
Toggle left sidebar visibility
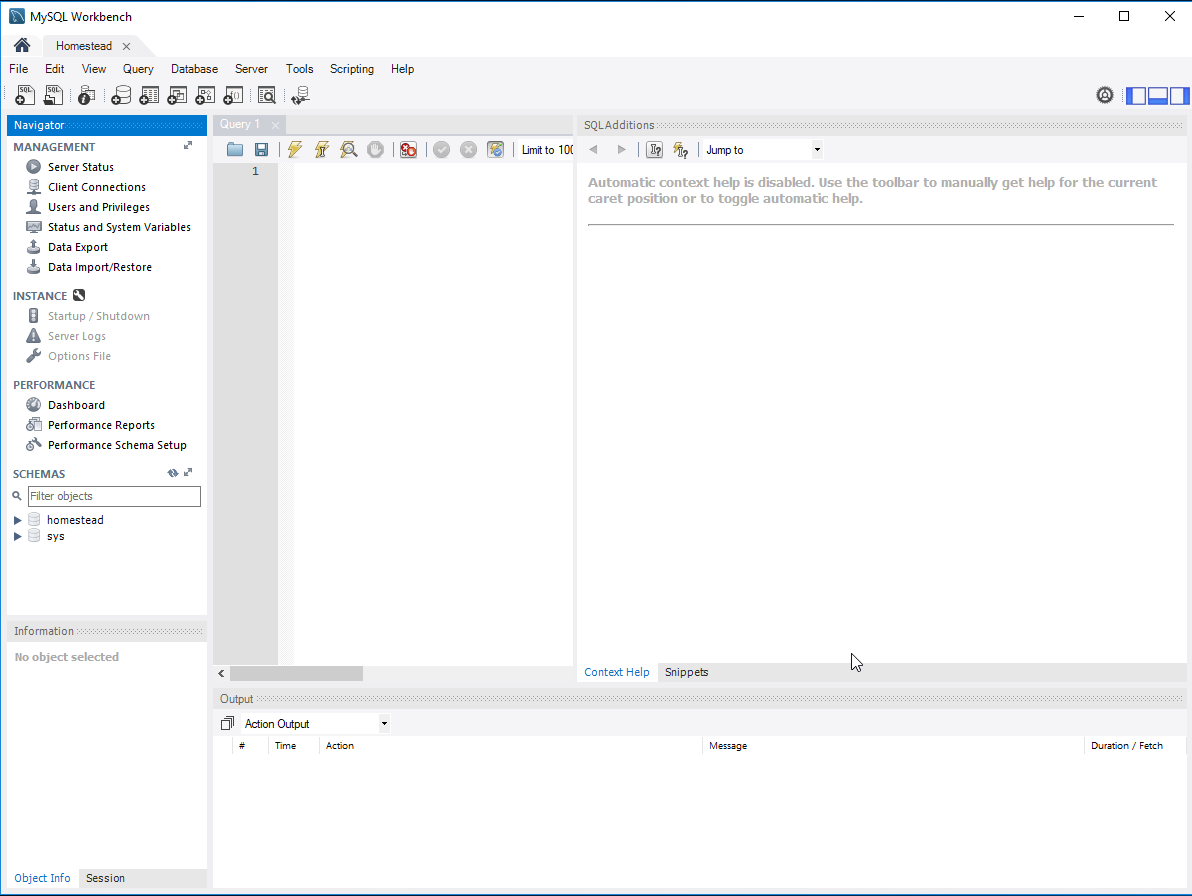click(1136, 96)
